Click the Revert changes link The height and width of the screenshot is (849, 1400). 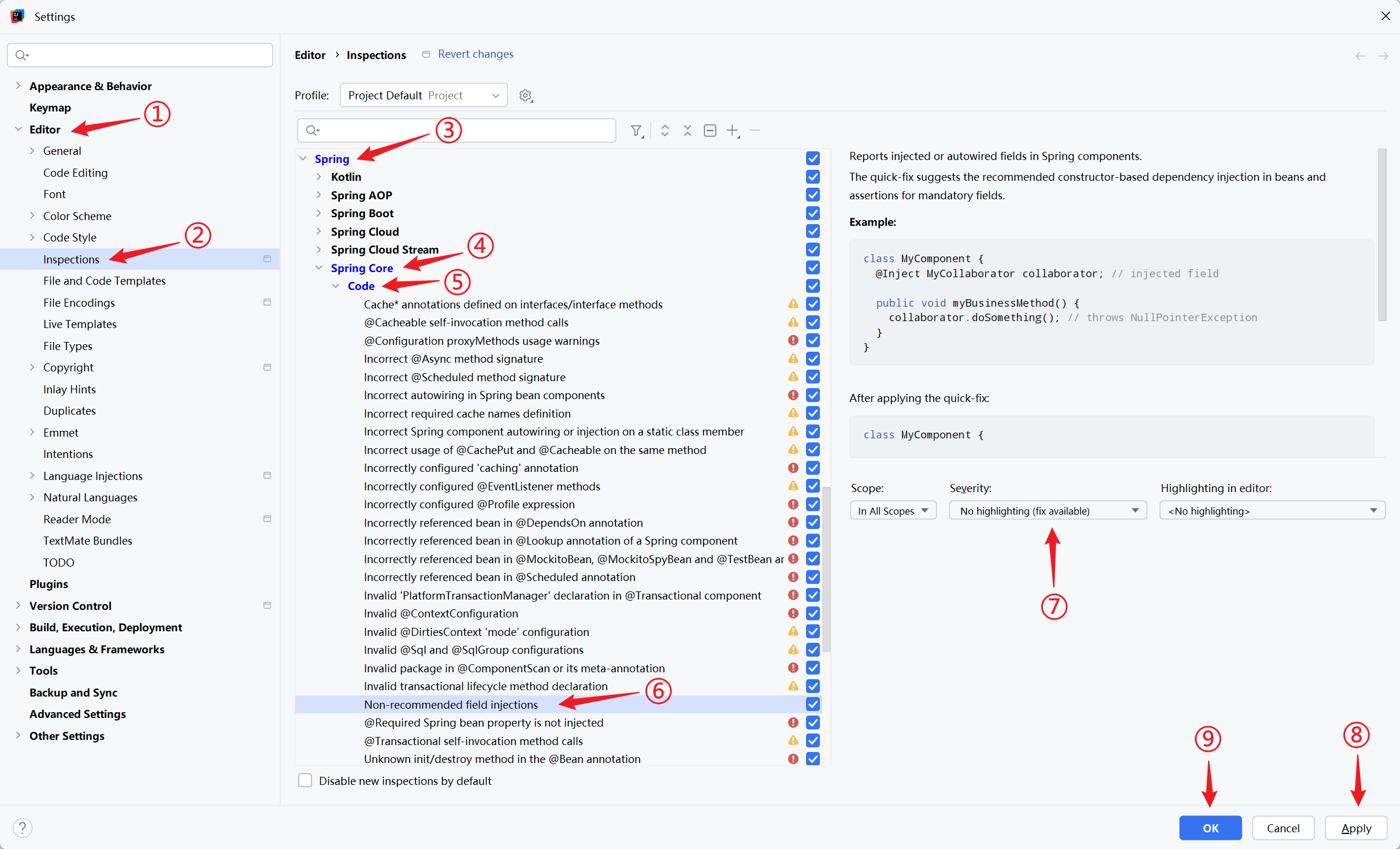pos(475,54)
